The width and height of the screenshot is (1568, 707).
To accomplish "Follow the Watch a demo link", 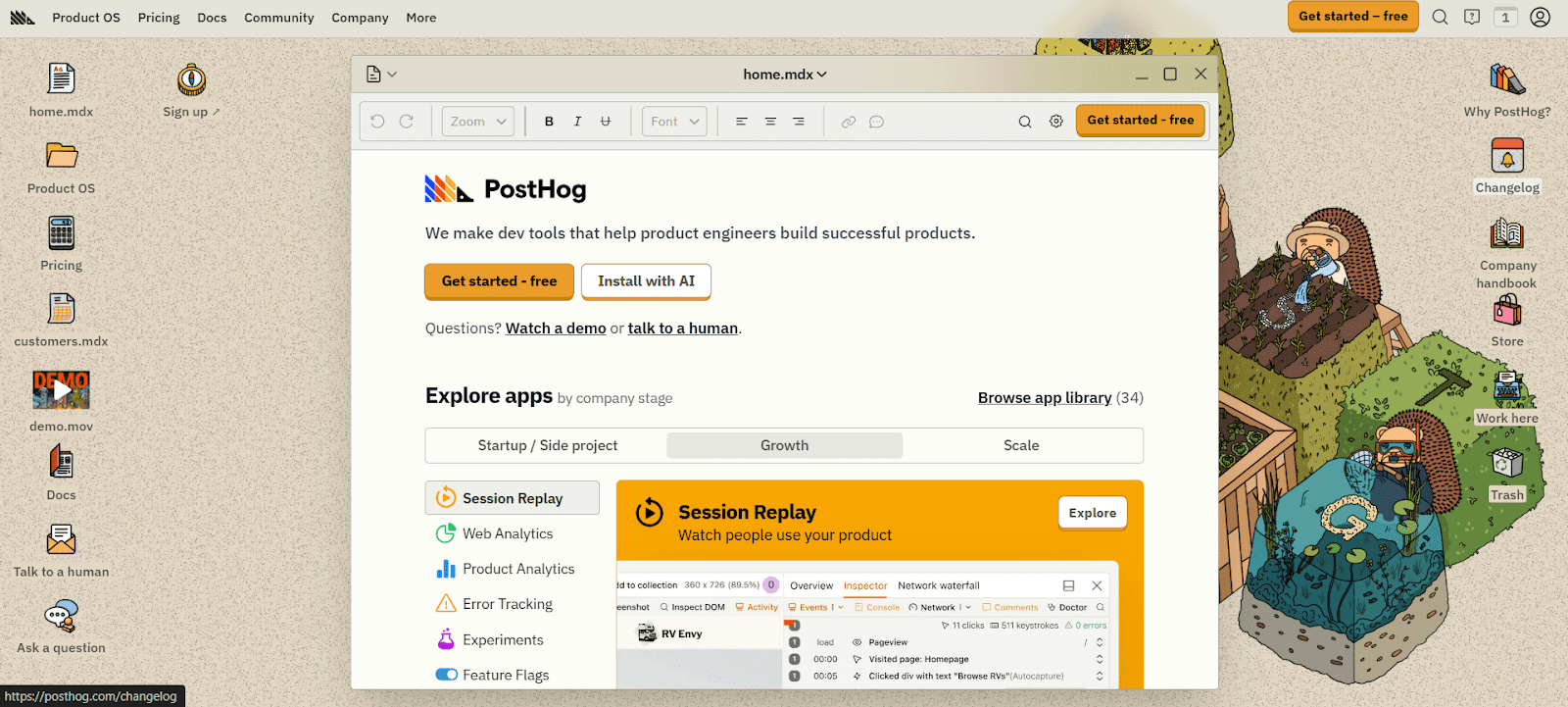I will click(556, 328).
